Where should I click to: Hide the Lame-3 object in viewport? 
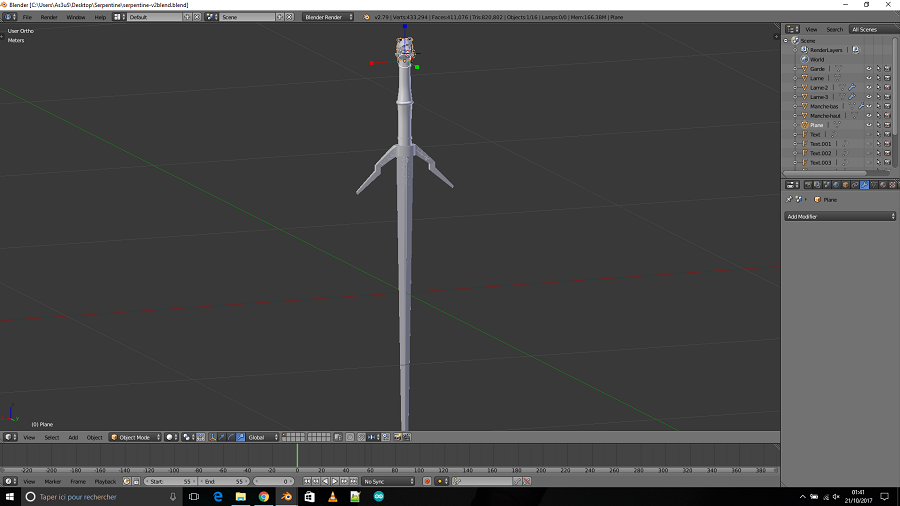(868, 97)
